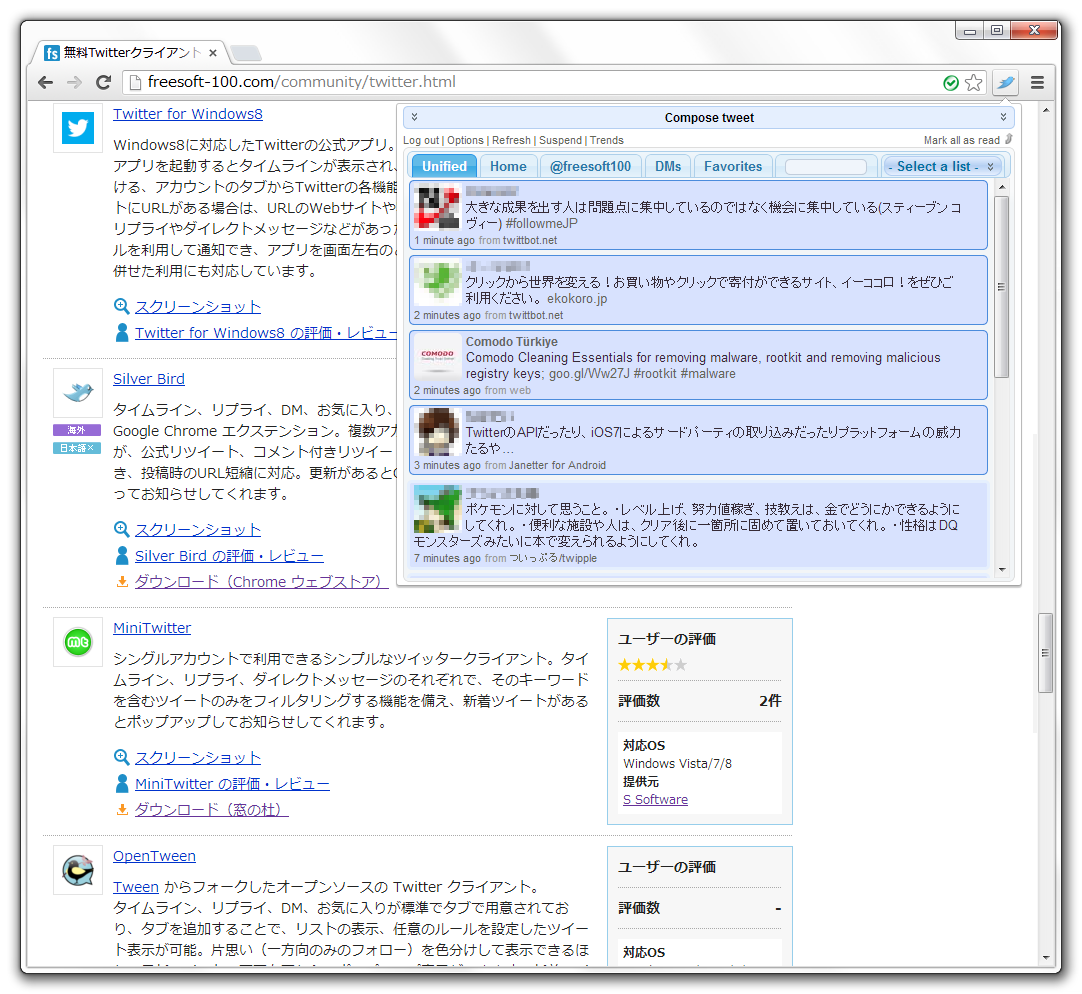Click the search field tab in Silver Bird

(x=826, y=166)
